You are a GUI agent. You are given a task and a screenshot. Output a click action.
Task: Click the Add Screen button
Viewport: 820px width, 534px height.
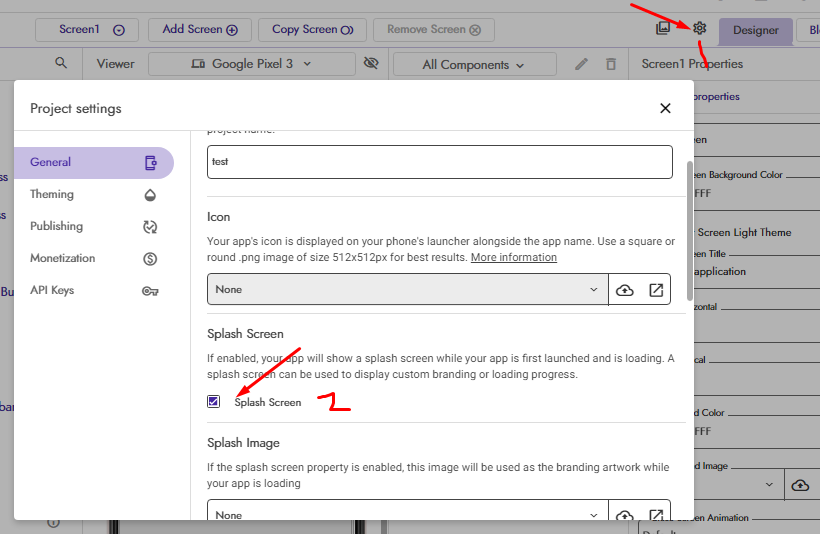pyautogui.click(x=199, y=30)
